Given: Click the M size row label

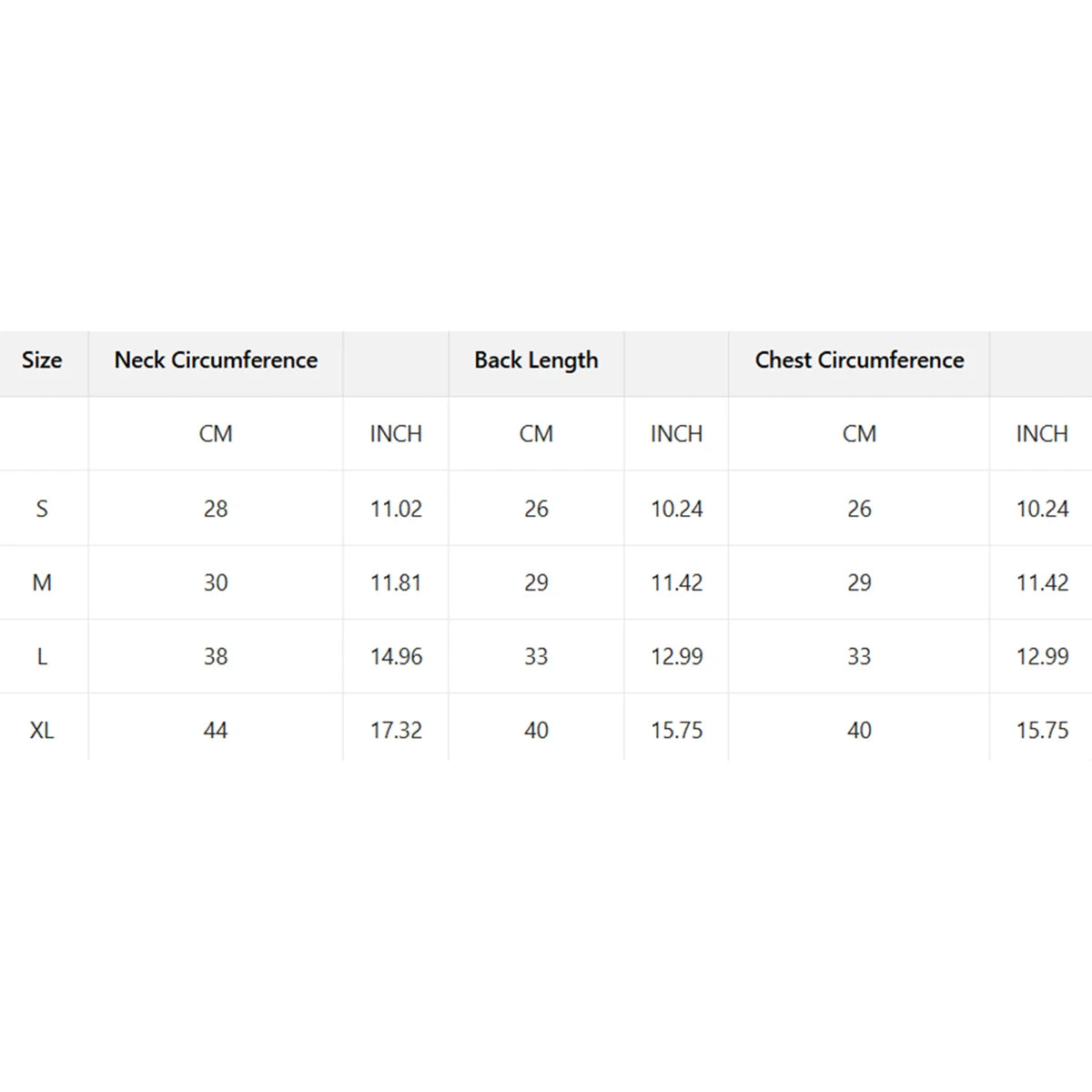Looking at the screenshot, I should coord(42,582).
